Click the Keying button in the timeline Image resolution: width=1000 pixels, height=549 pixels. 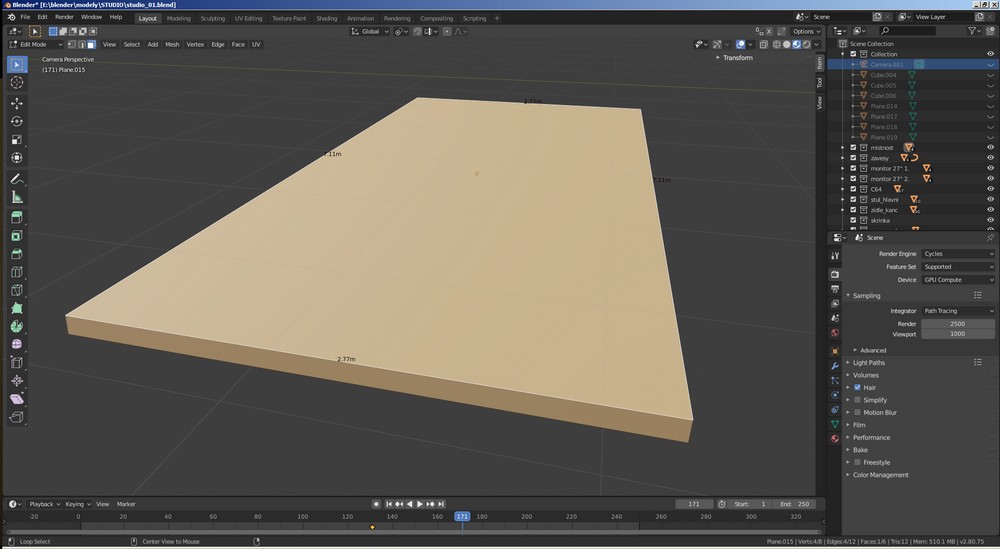[x=76, y=504]
